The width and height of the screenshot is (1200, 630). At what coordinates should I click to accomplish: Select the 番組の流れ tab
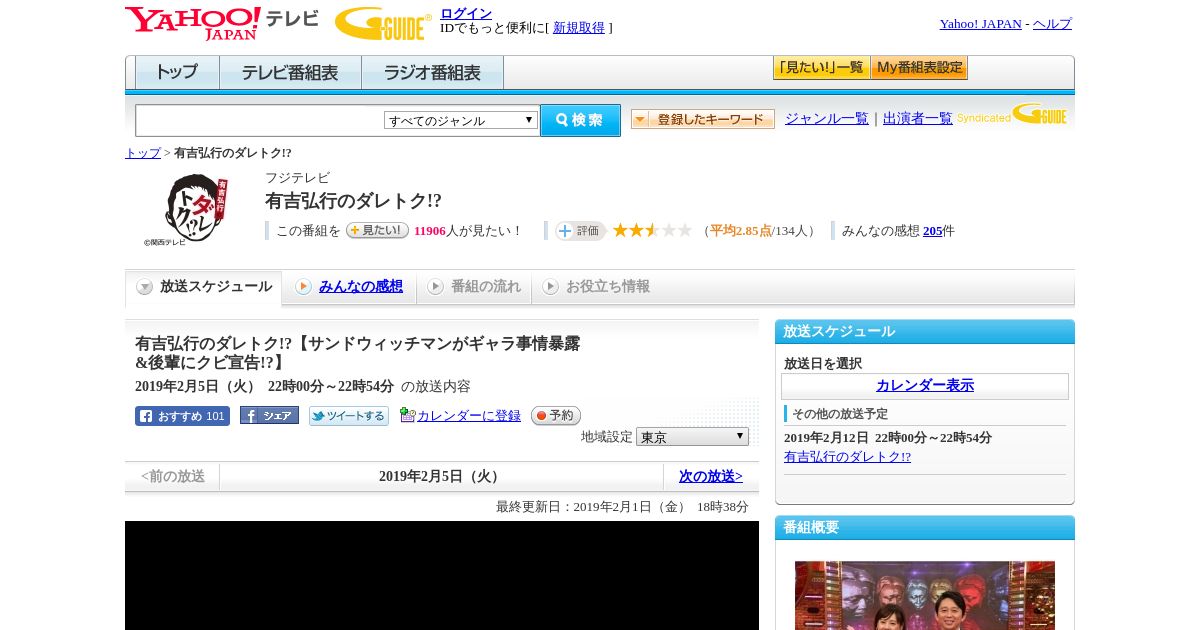pos(474,287)
